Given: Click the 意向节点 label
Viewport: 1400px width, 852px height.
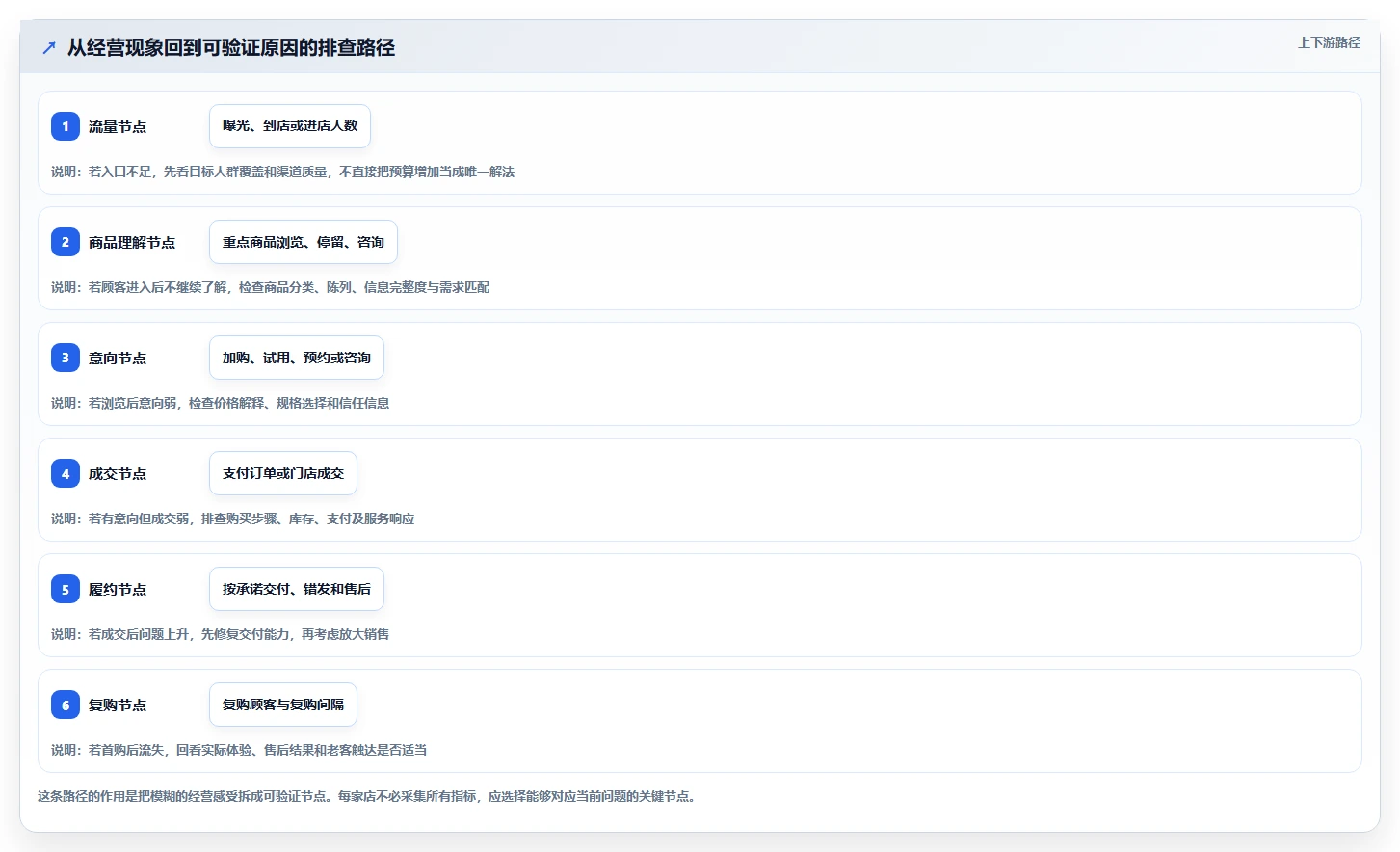Looking at the screenshot, I should (x=118, y=358).
